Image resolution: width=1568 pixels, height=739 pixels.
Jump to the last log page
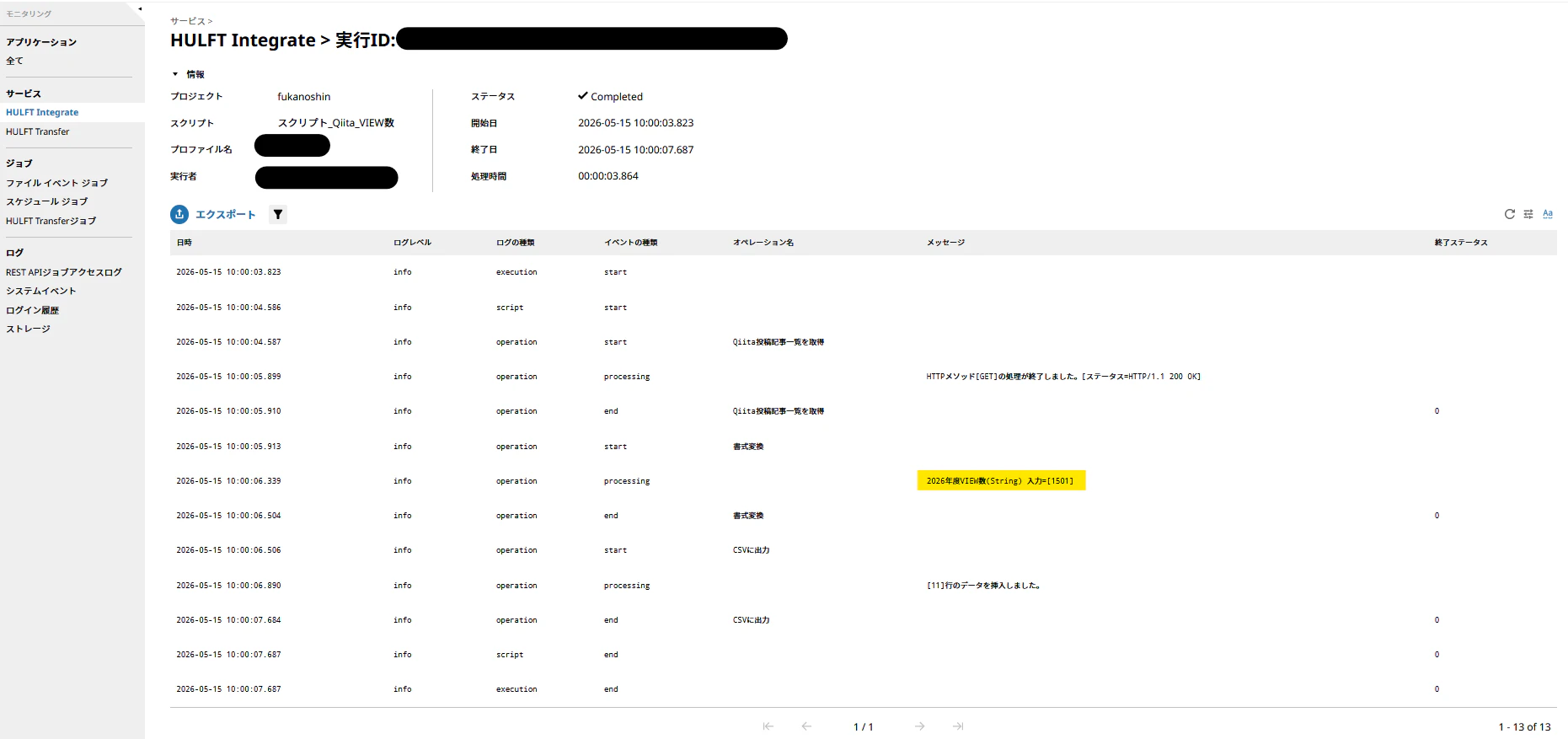(x=958, y=726)
